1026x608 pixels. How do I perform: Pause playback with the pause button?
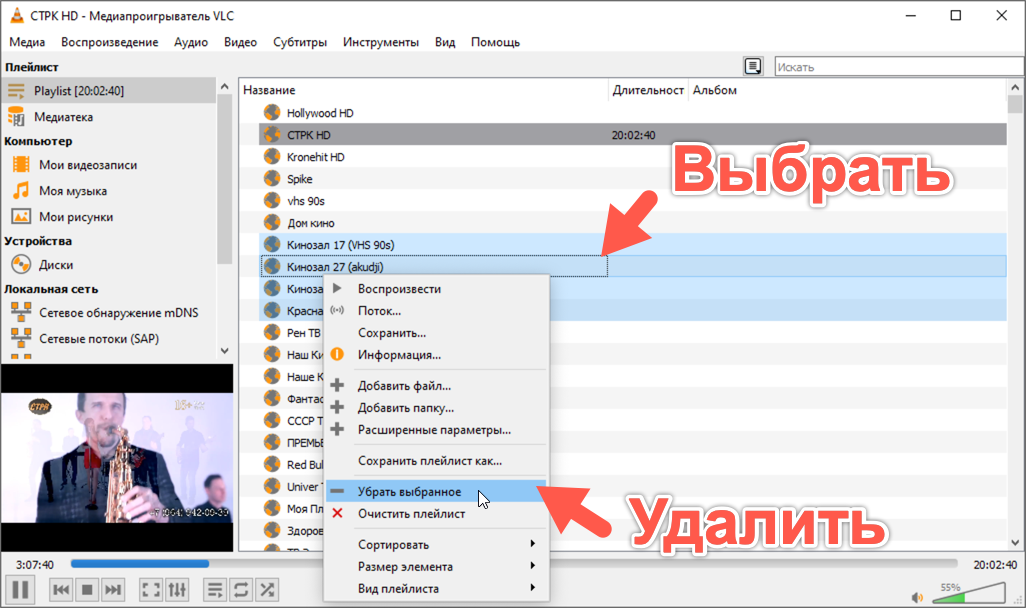[21, 590]
